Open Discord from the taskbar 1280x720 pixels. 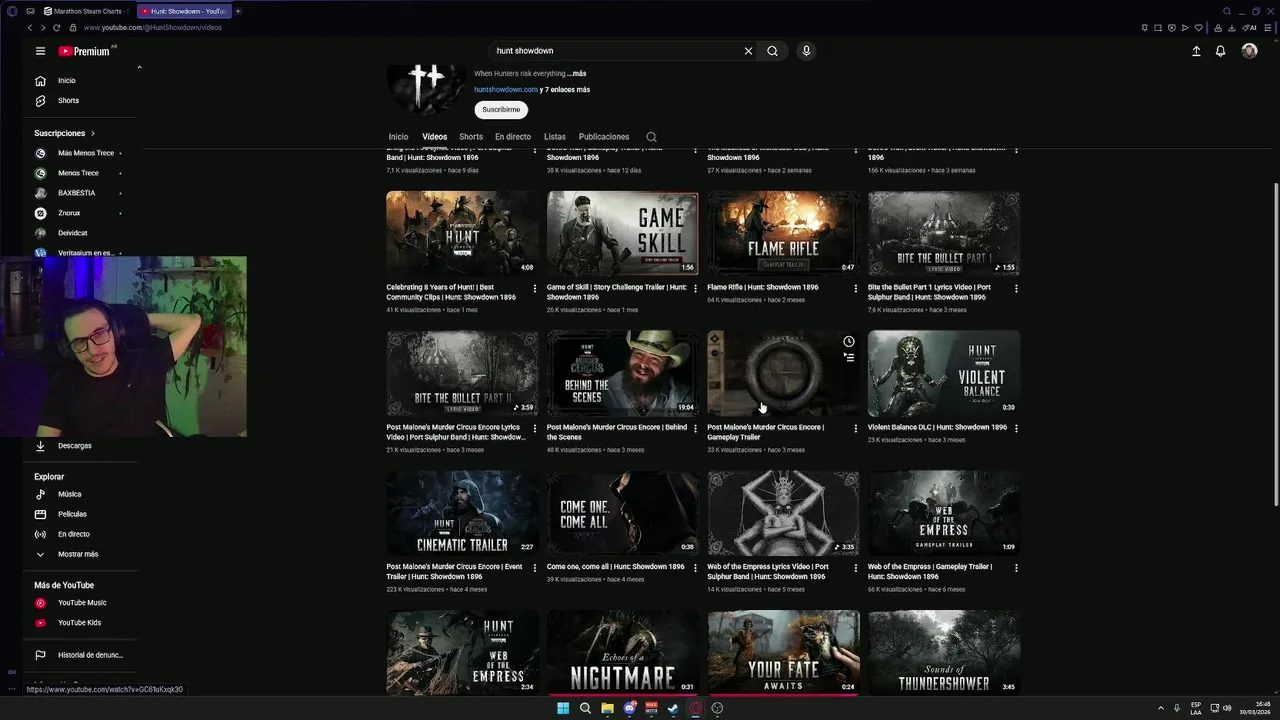(x=629, y=708)
